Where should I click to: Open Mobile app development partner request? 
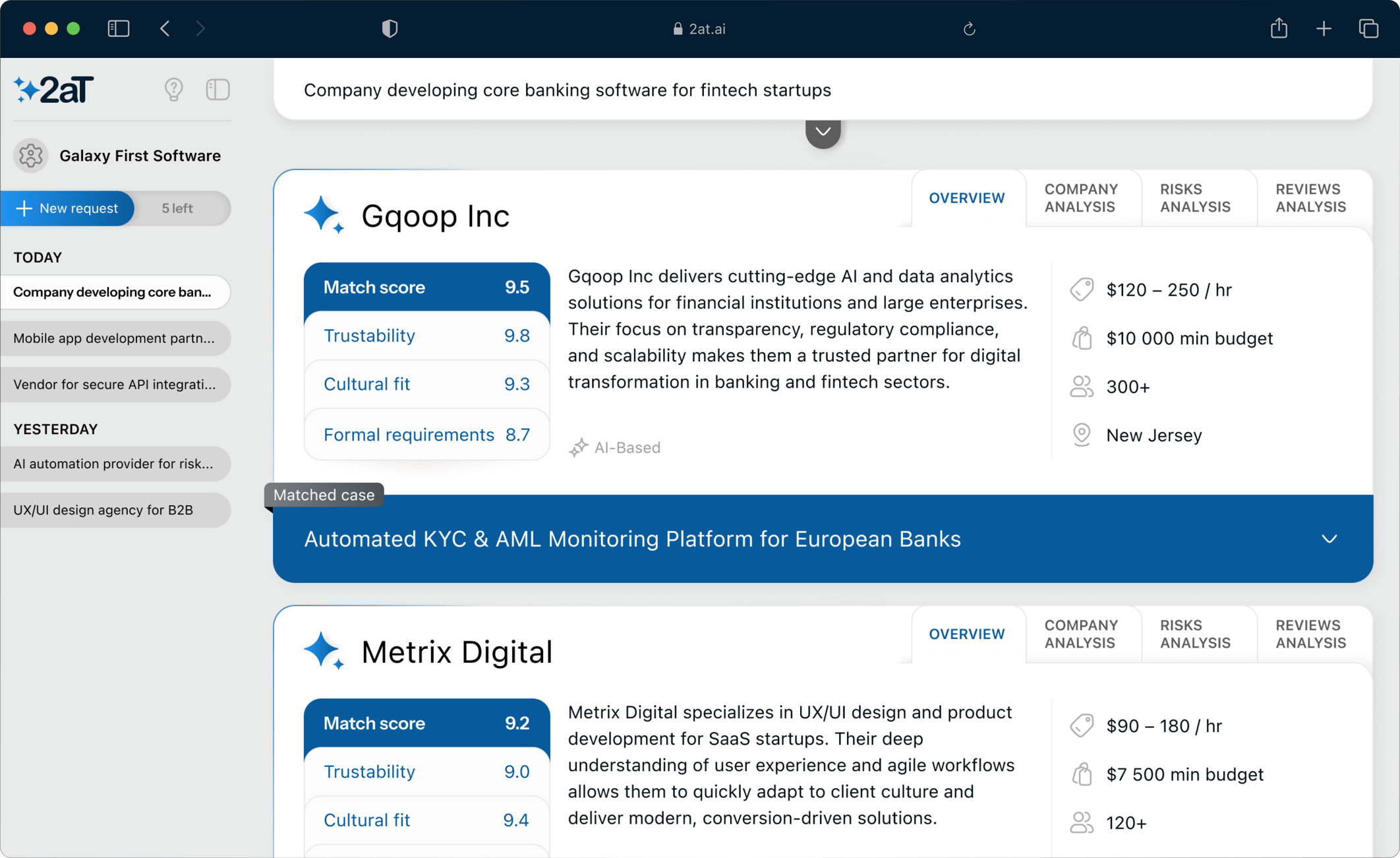point(115,338)
